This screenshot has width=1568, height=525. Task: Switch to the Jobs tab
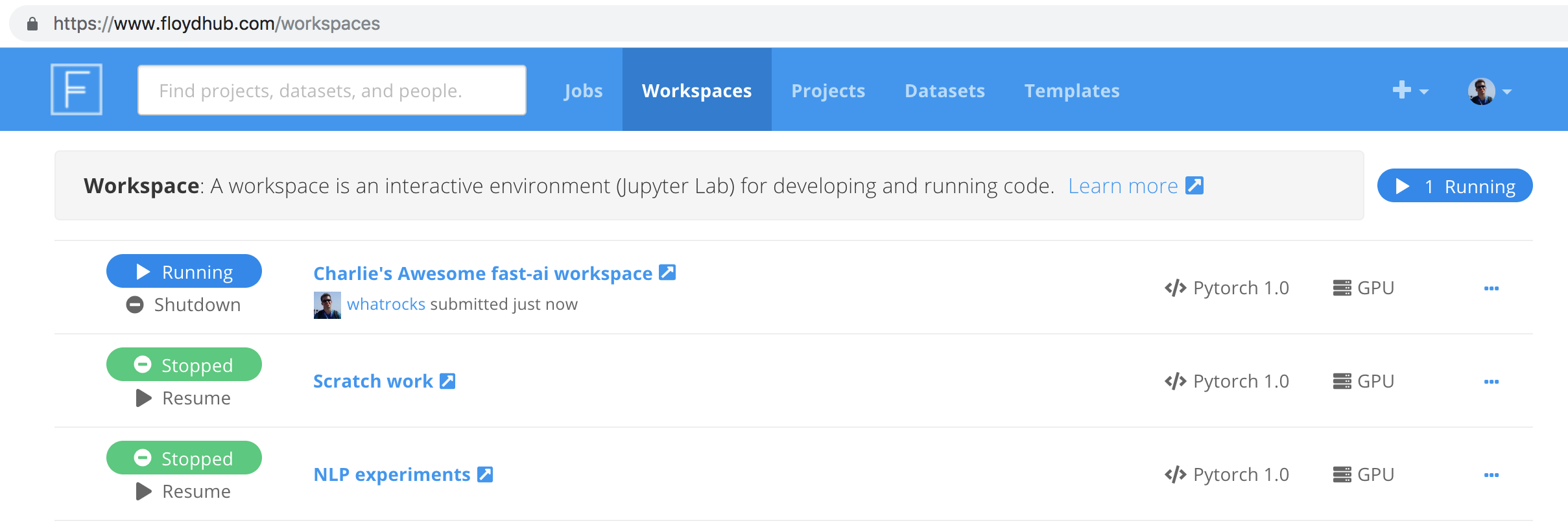click(583, 91)
